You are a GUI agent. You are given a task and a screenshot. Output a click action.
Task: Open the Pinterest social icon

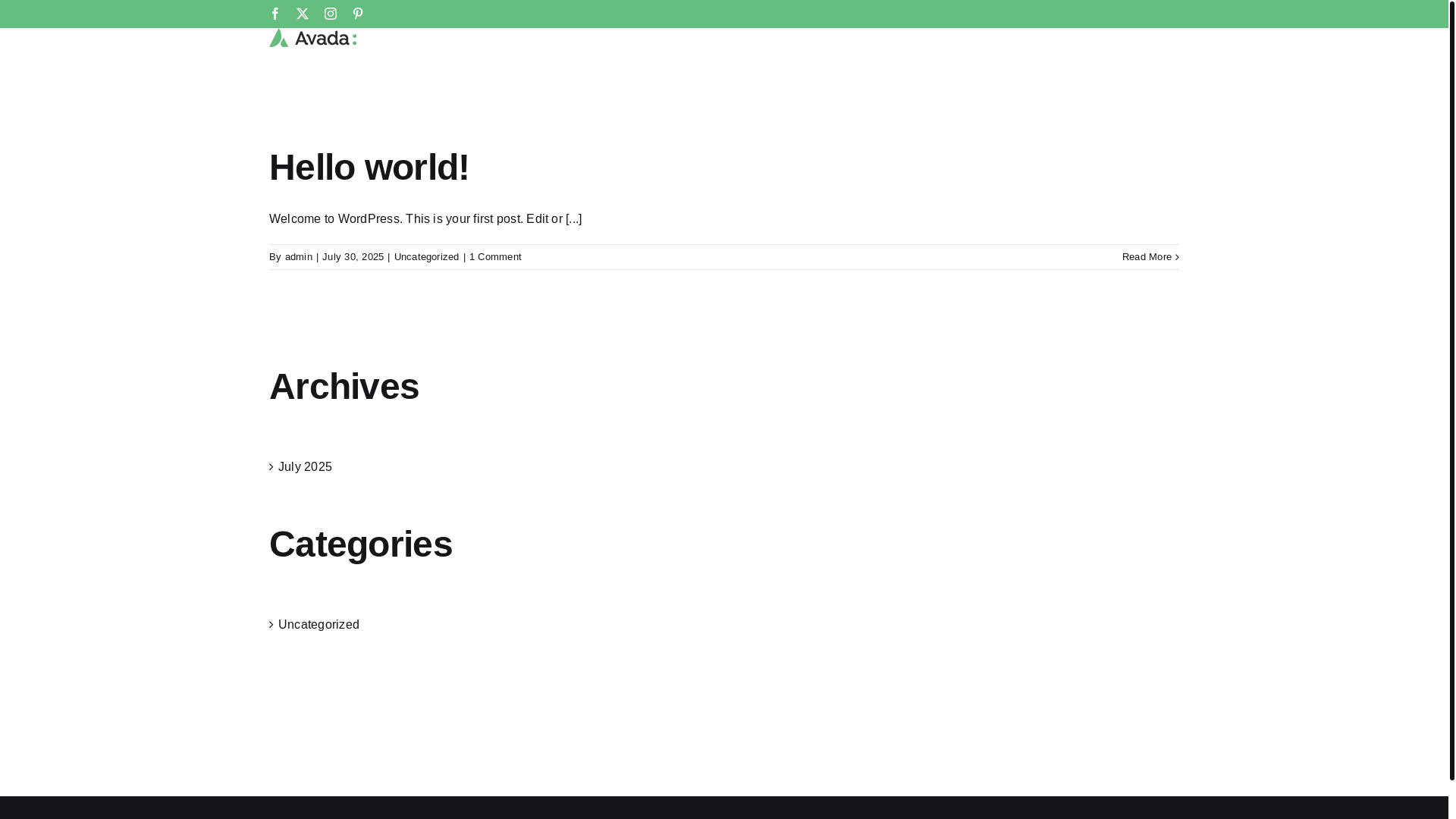pyautogui.click(x=358, y=14)
